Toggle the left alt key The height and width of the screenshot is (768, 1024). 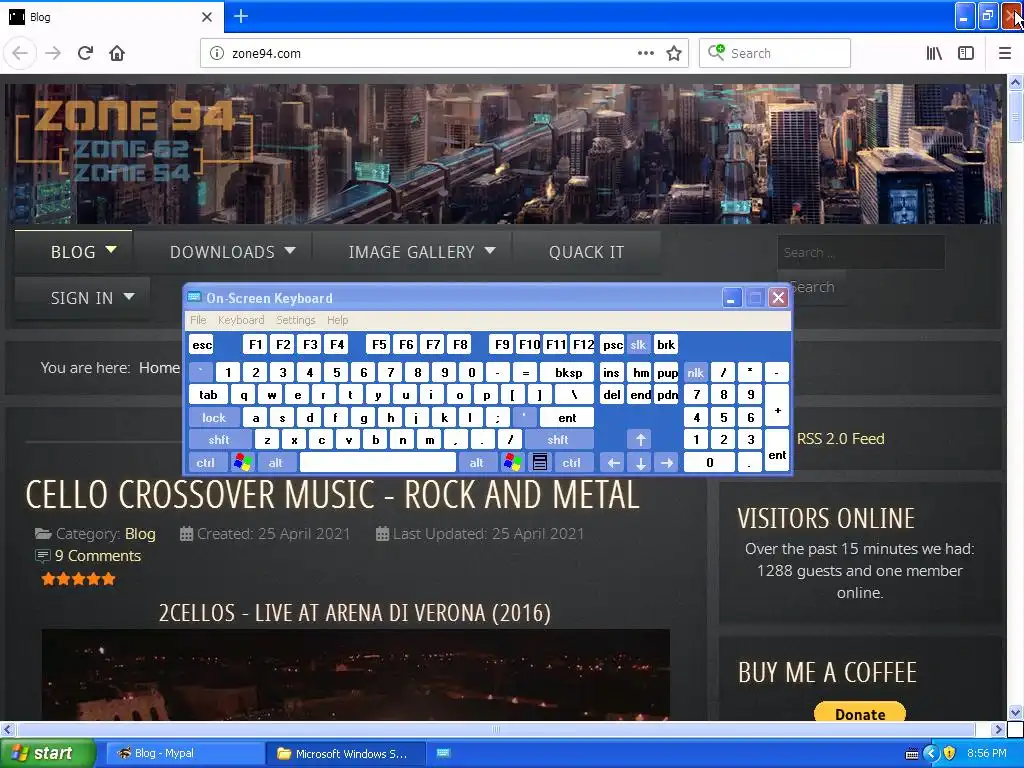pyautogui.click(x=276, y=462)
